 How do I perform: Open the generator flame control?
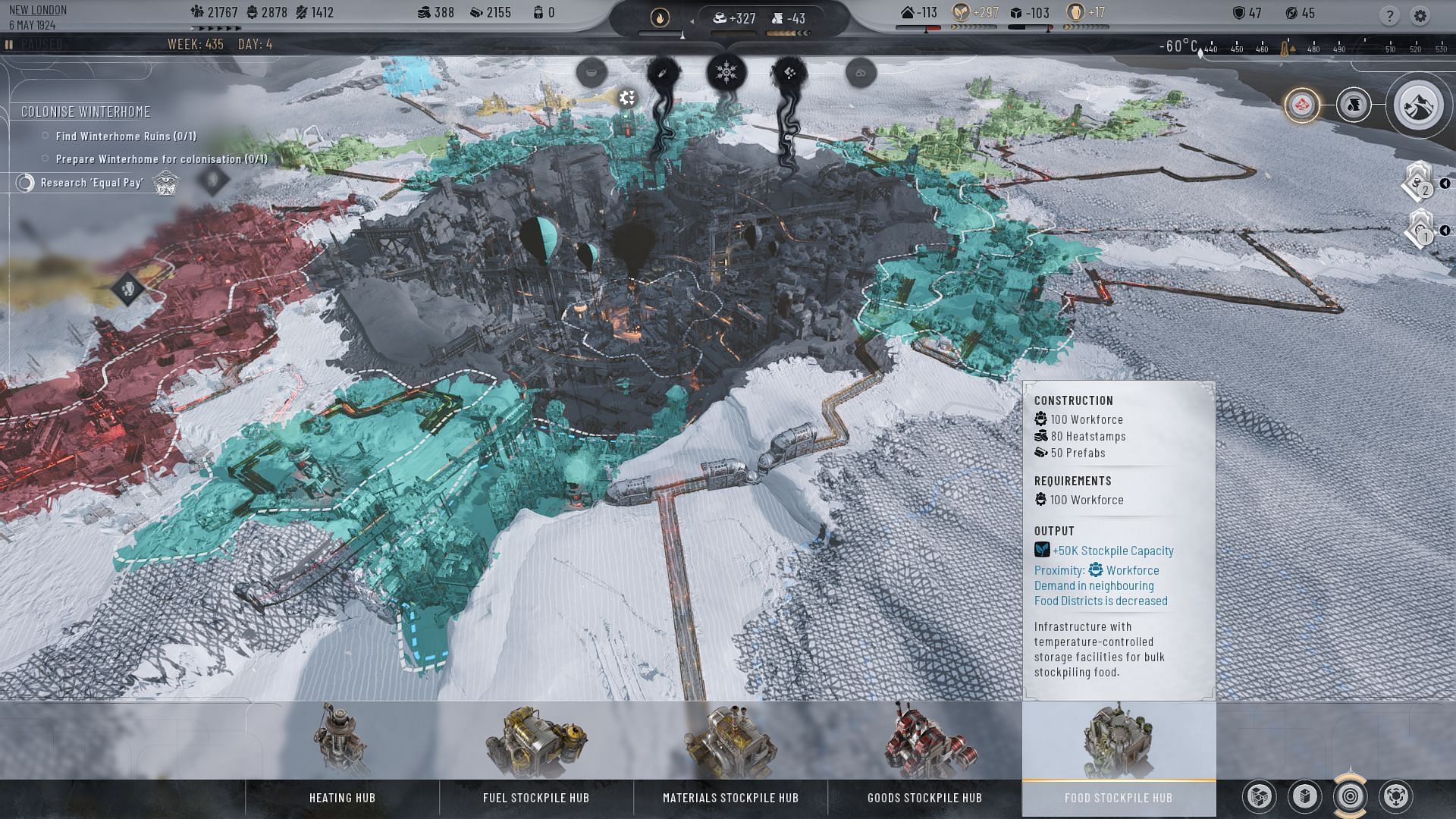click(660, 17)
